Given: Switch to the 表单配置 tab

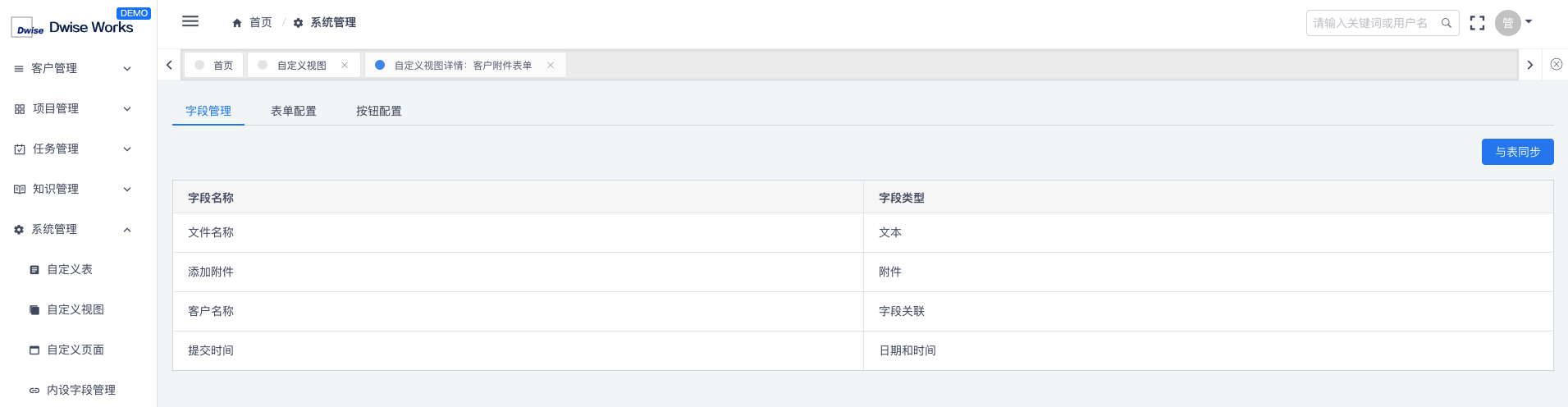Looking at the screenshot, I should [x=294, y=111].
